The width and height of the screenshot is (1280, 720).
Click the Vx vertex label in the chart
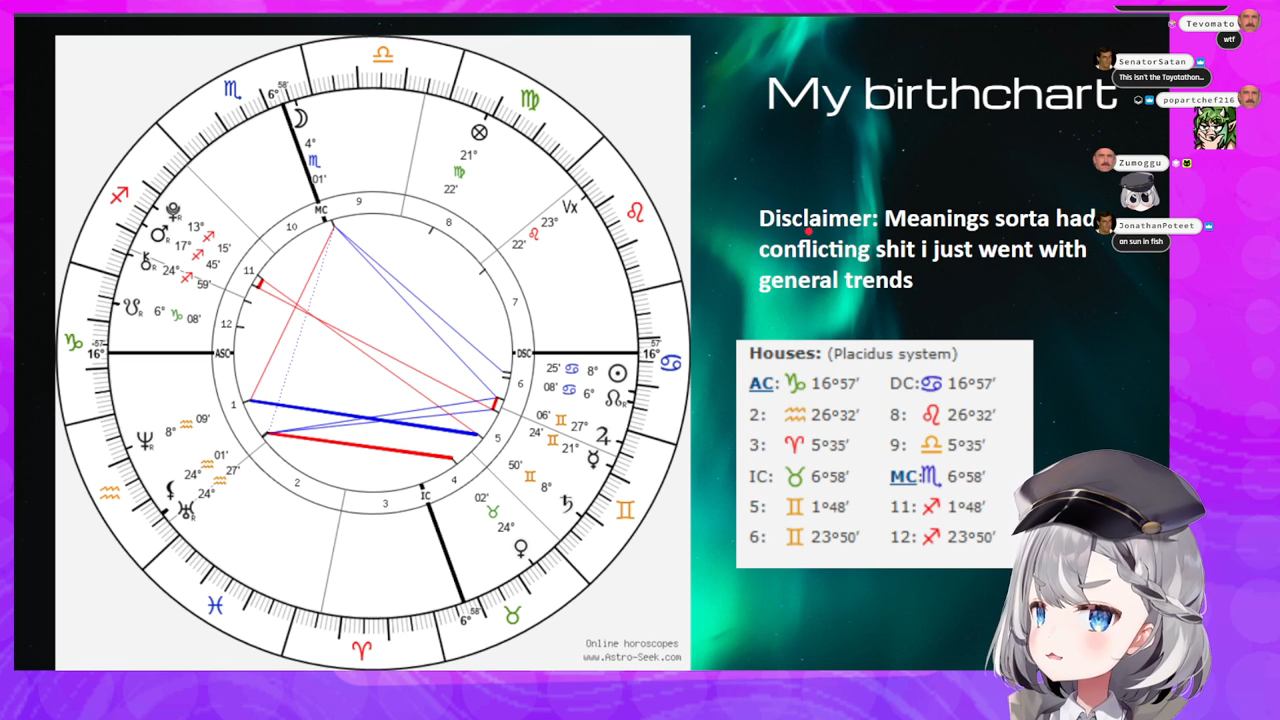(x=570, y=207)
